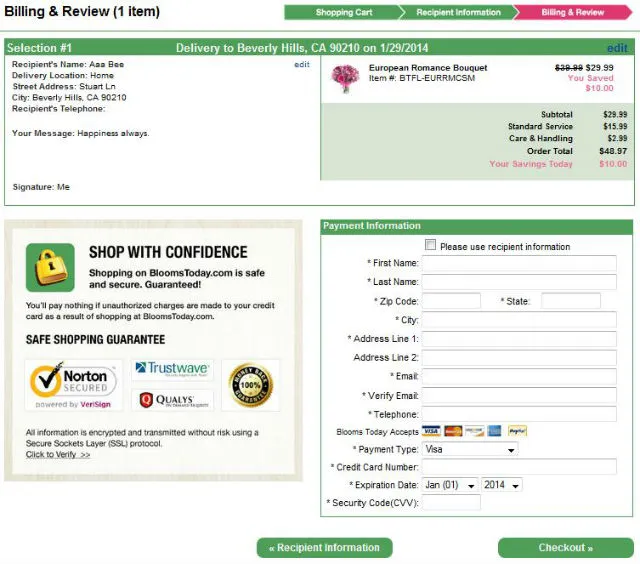Viewport: 640px width, 564px height.
Task: Click the Trustwave security logo
Action: (172, 369)
